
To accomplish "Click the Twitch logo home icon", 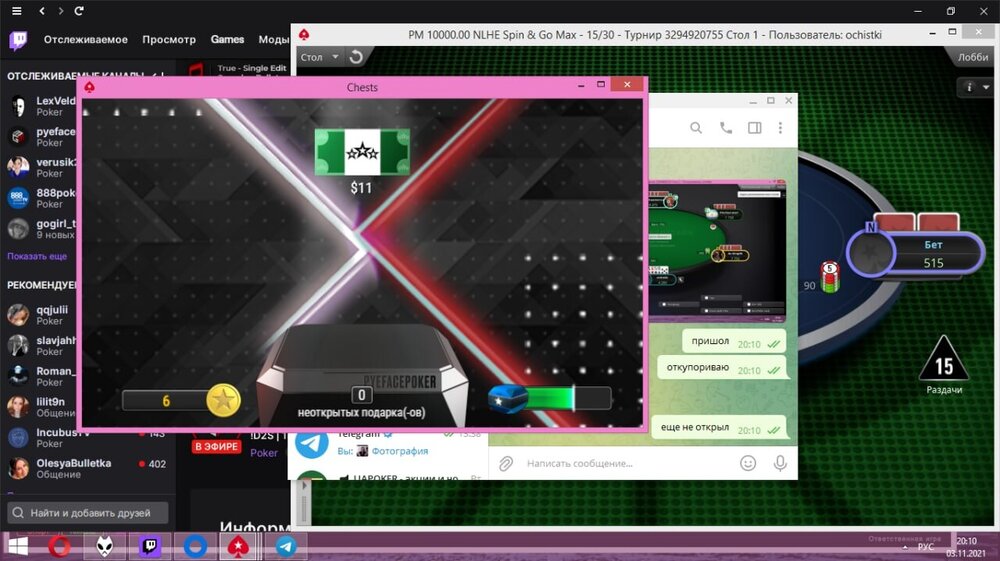I will [18, 40].
